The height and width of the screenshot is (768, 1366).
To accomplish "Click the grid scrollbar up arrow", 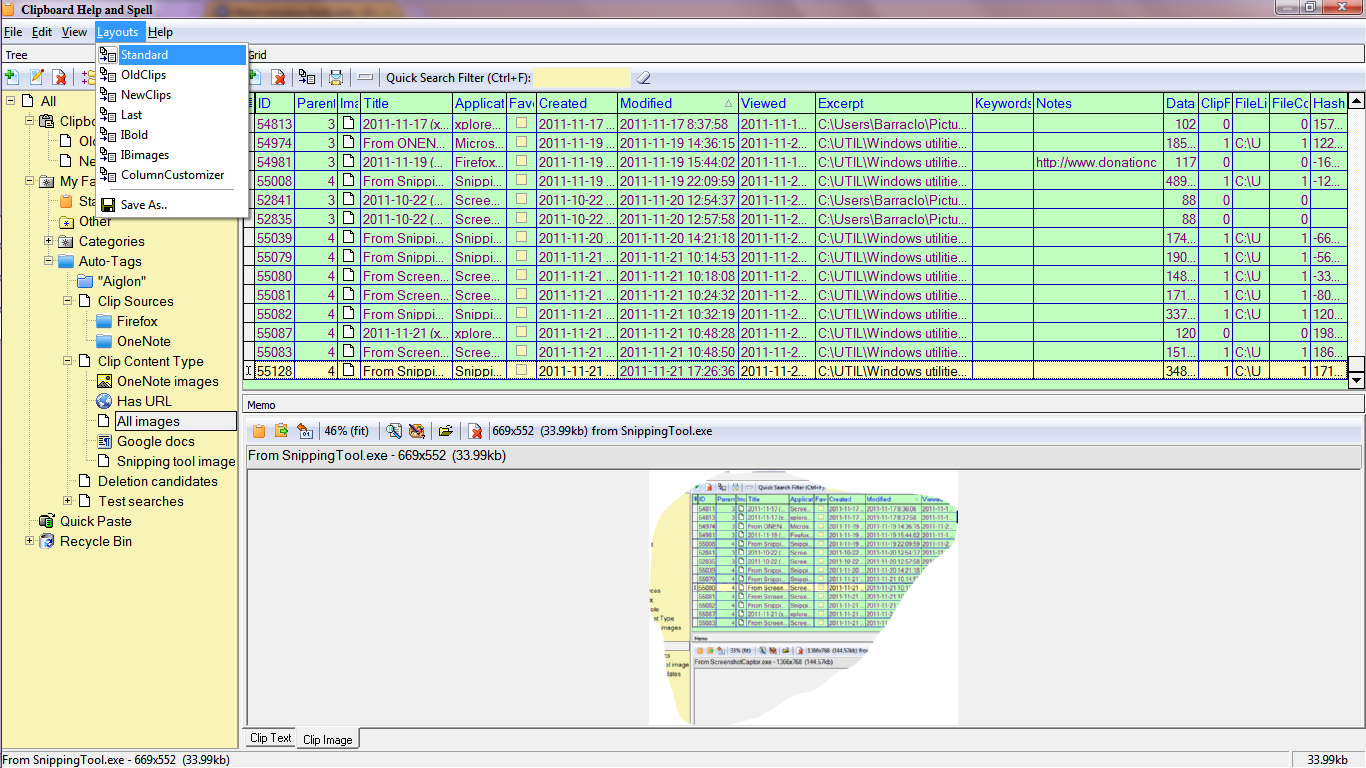I will click(x=1356, y=100).
